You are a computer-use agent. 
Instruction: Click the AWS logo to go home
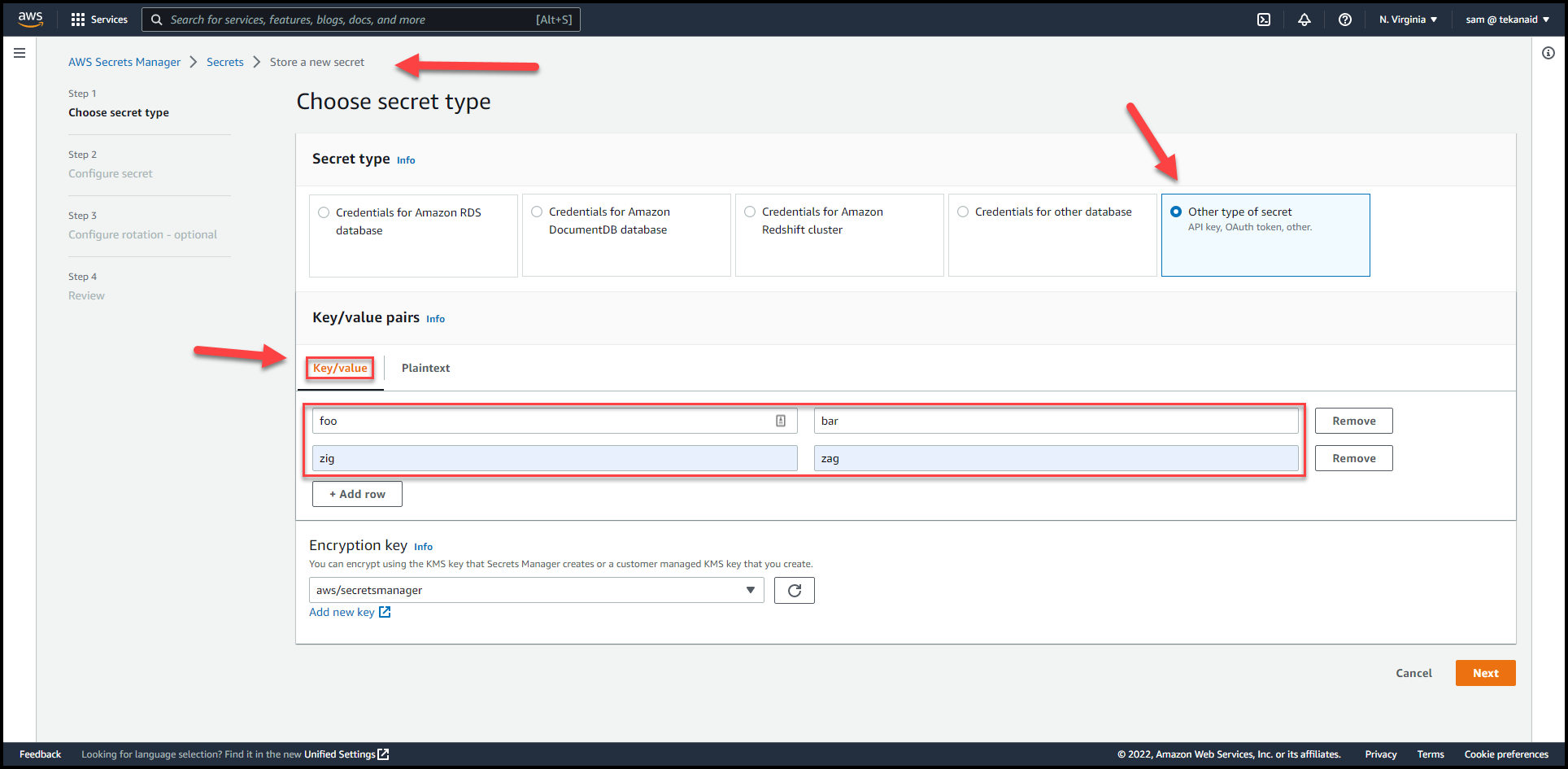tap(29, 19)
